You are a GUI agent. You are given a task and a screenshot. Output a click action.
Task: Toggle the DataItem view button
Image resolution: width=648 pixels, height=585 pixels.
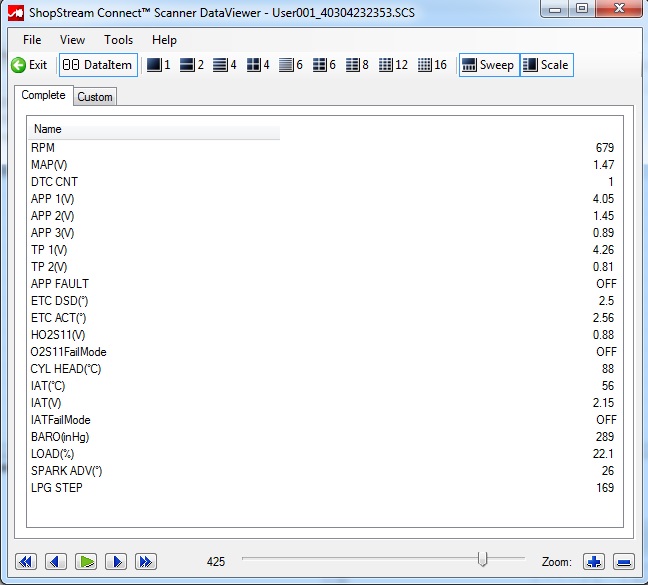point(98,65)
